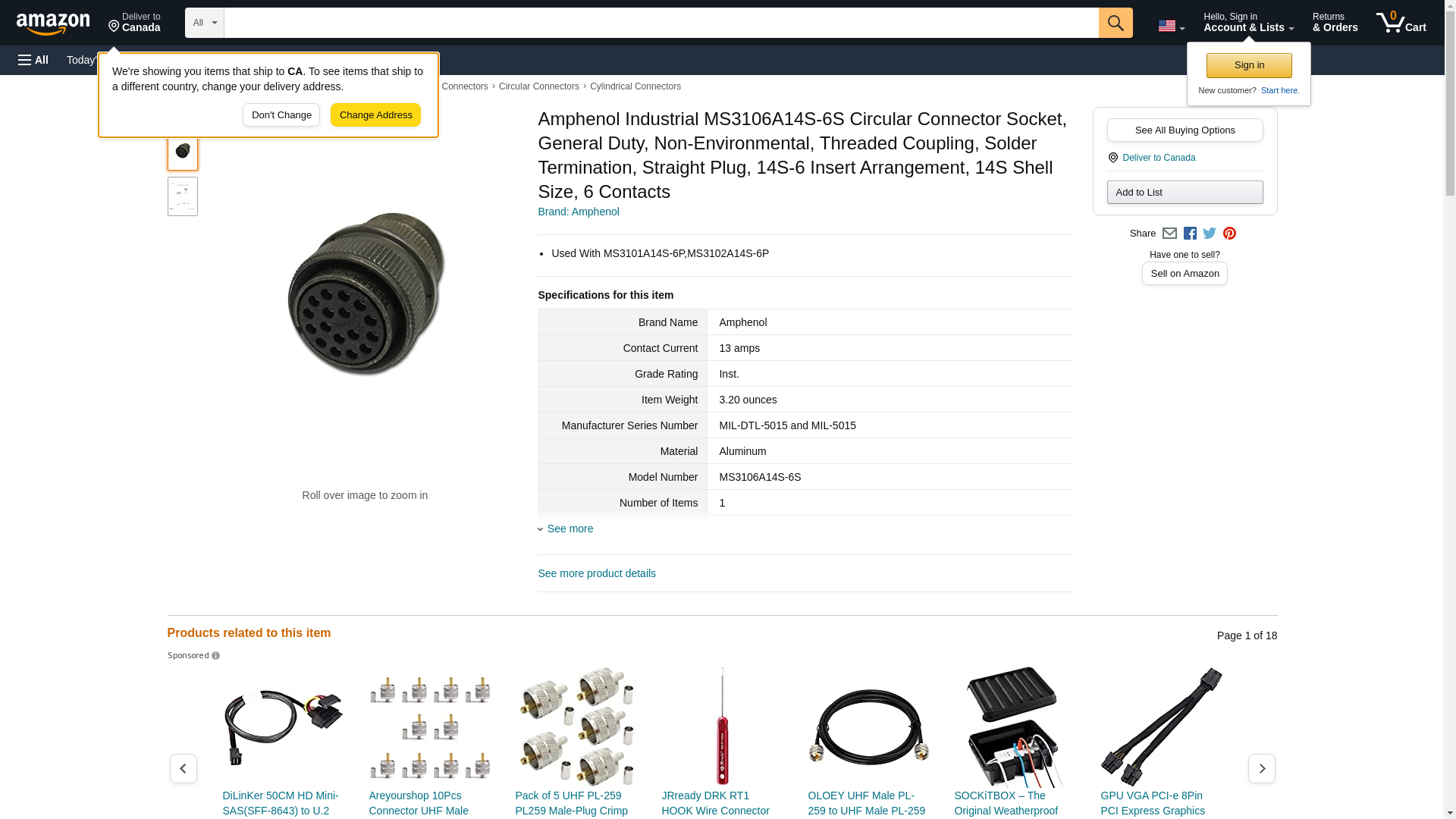Open the Brand: Amphenol link

(579, 212)
